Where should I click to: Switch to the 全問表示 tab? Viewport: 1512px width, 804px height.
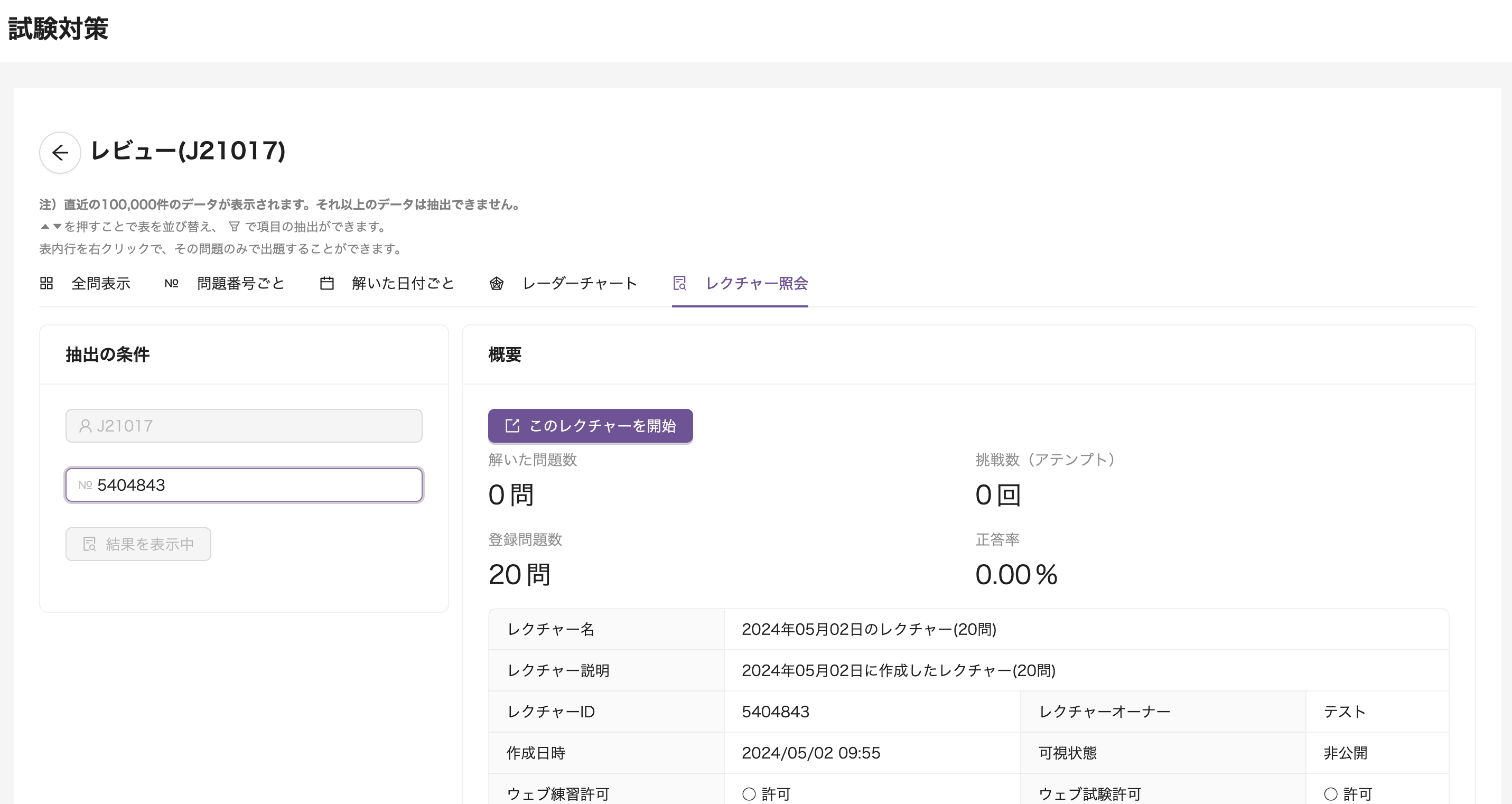101,284
